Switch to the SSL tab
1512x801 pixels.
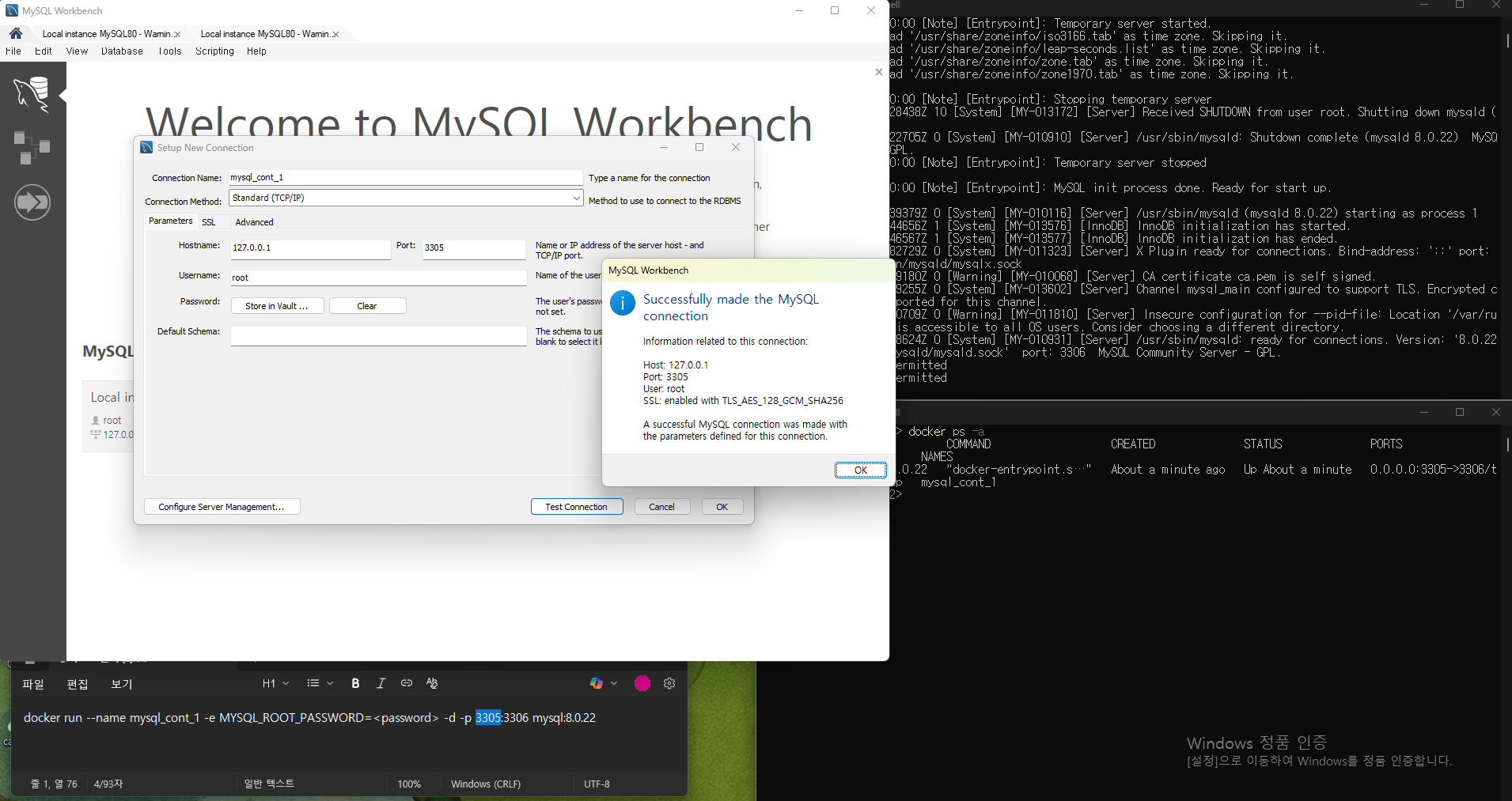(x=209, y=222)
